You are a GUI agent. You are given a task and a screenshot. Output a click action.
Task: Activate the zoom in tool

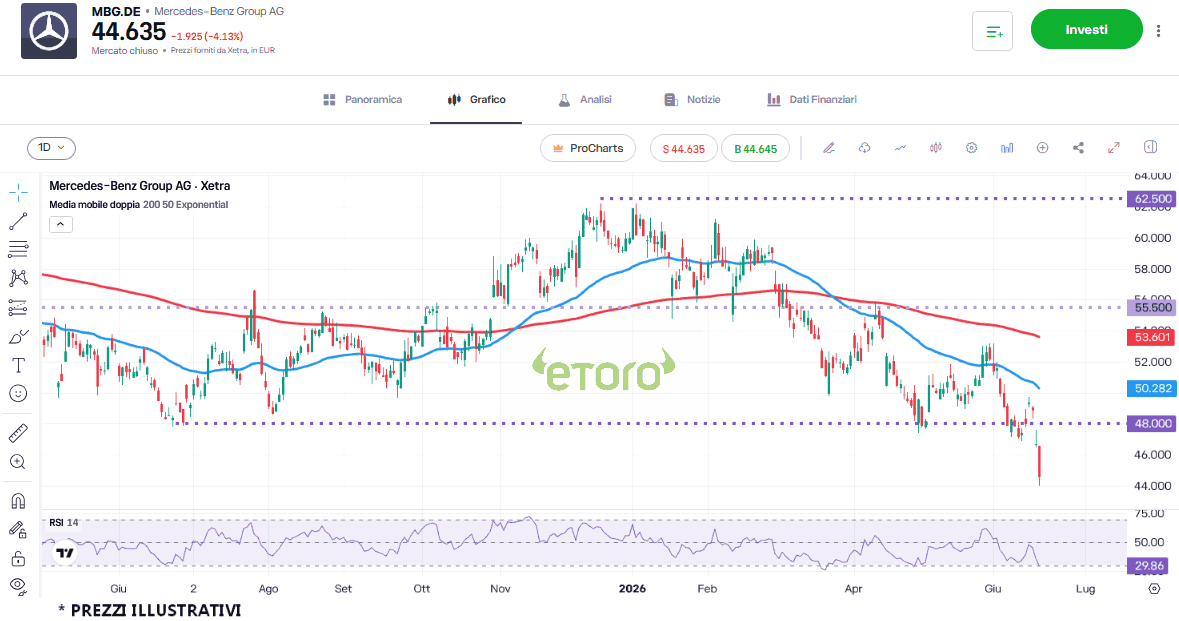coord(18,462)
